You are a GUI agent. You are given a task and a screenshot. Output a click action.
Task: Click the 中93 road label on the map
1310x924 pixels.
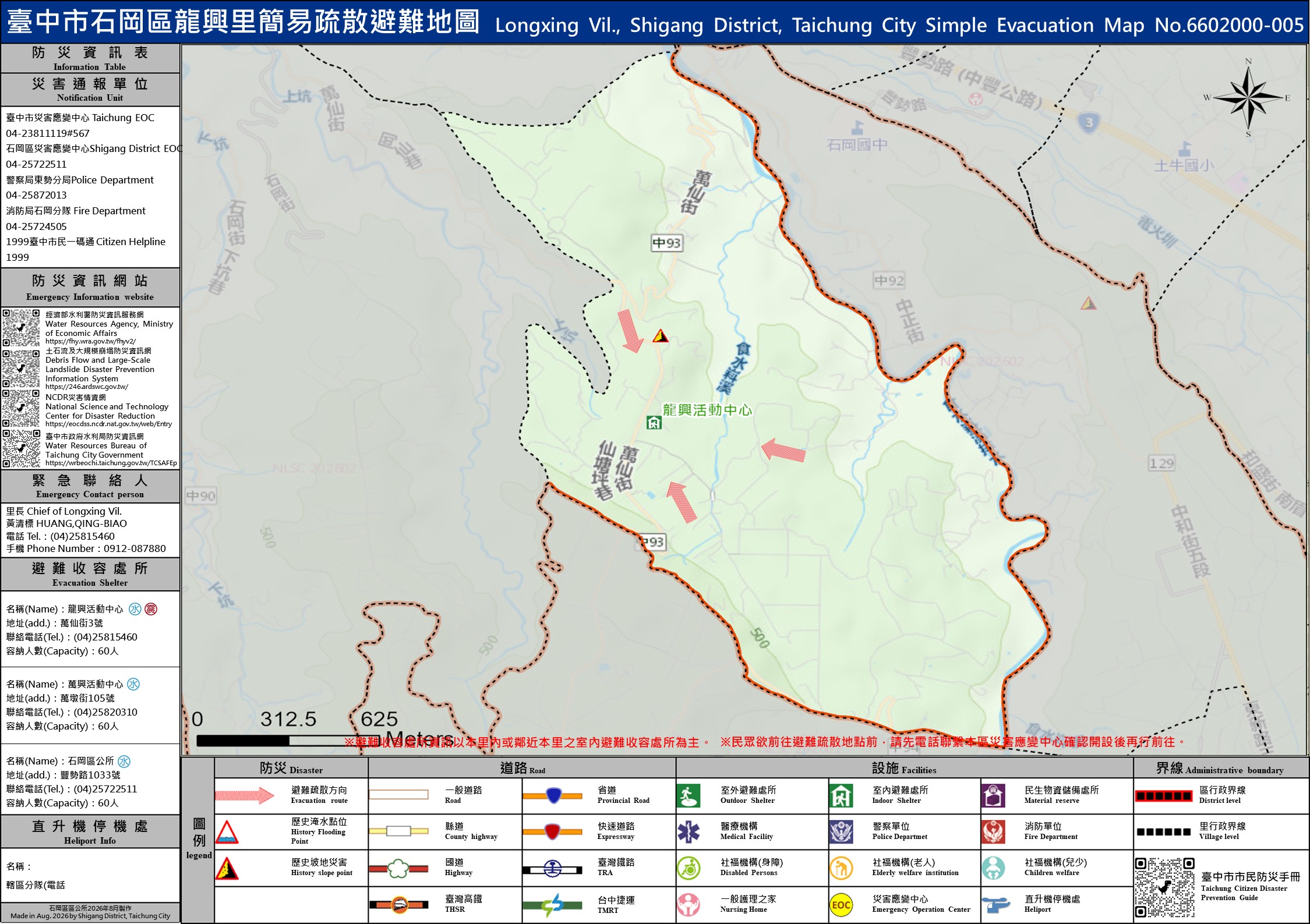pos(667,243)
